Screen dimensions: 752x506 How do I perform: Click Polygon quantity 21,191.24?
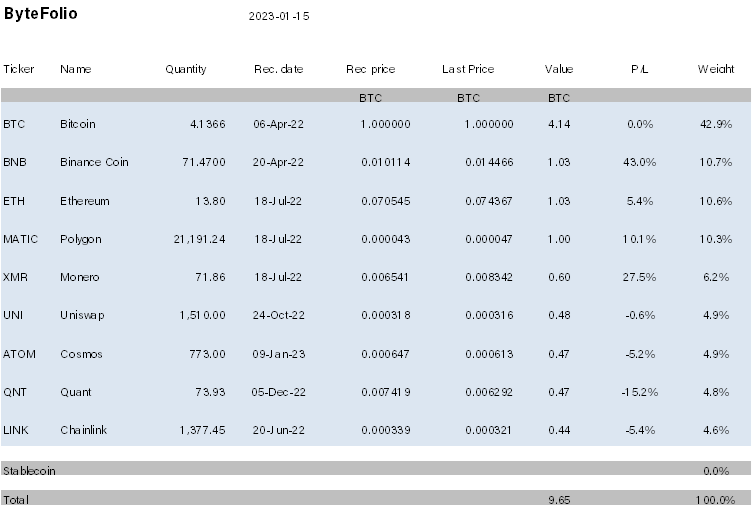tap(200, 239)
